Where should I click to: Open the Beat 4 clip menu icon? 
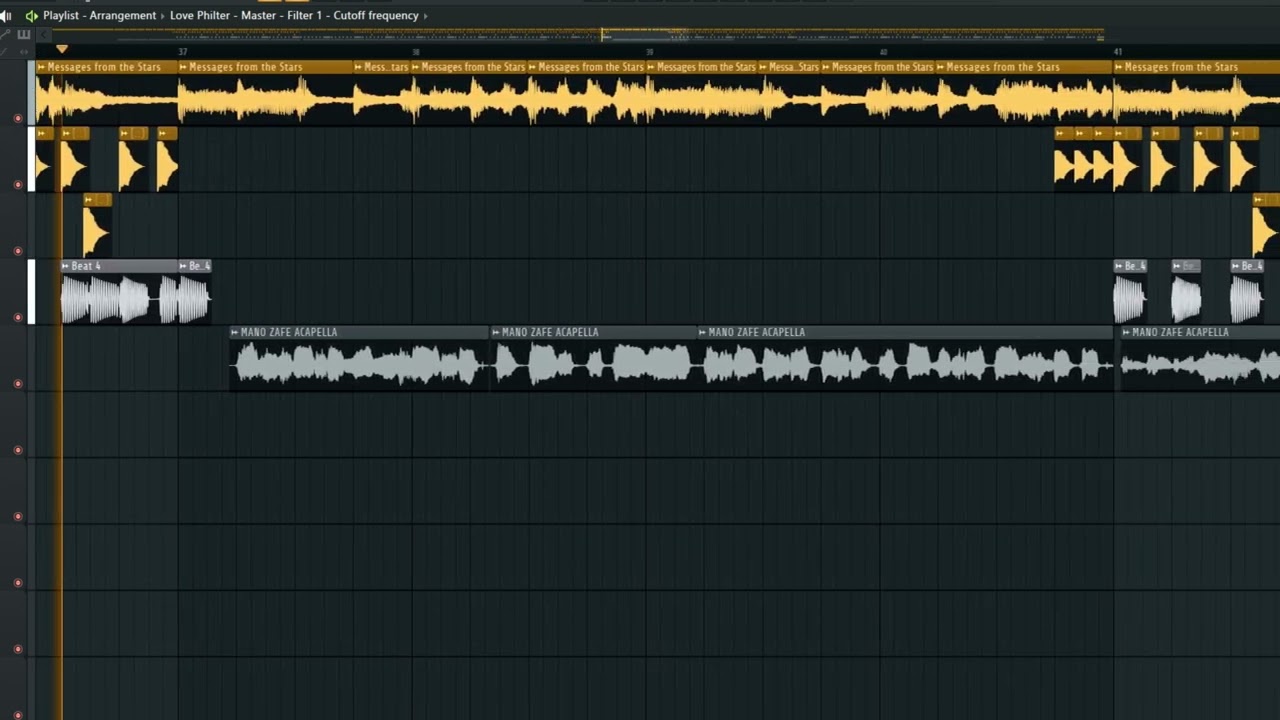pyautogui.click(x=66, y=266)
